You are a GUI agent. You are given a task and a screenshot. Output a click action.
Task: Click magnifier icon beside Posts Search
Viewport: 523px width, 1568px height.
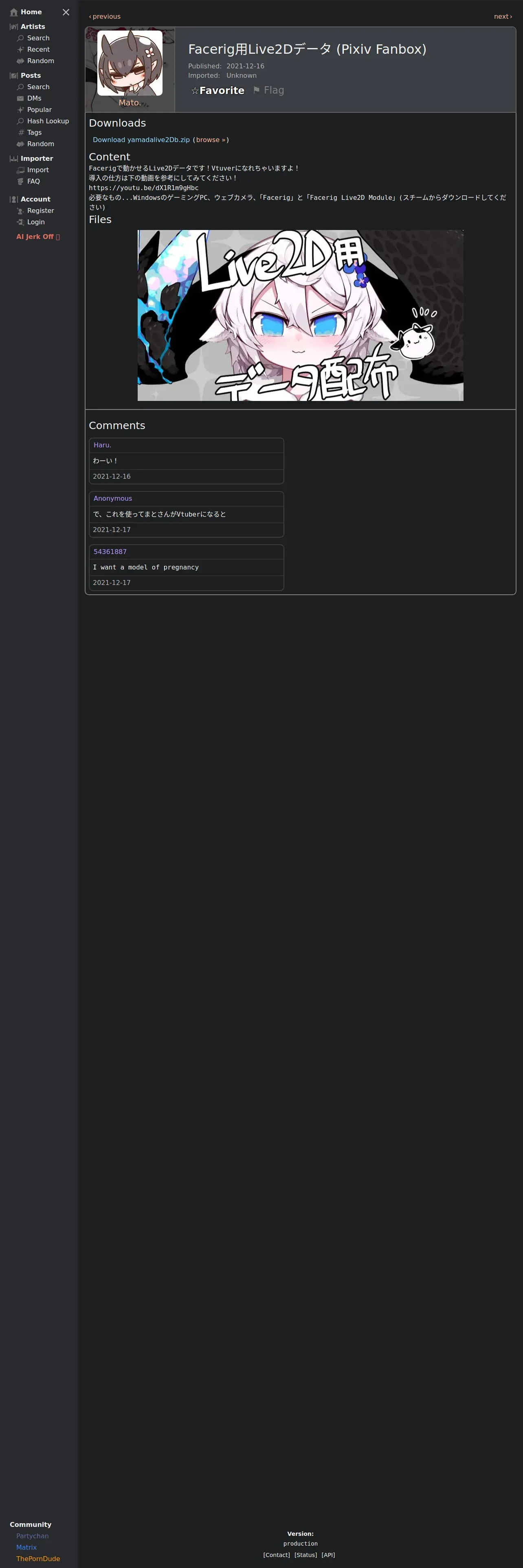click(21, 87)
